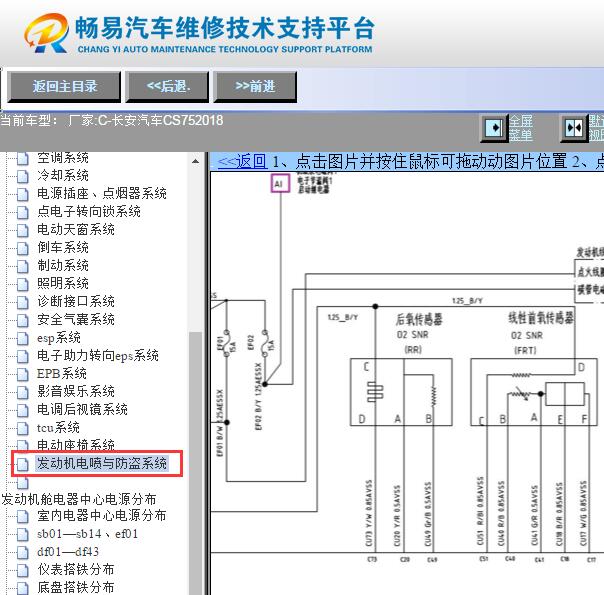This screenshot has width=604, height=595.
Task: Select 电源插座、点烟器系统 entry
Action: tap(102, 193)
